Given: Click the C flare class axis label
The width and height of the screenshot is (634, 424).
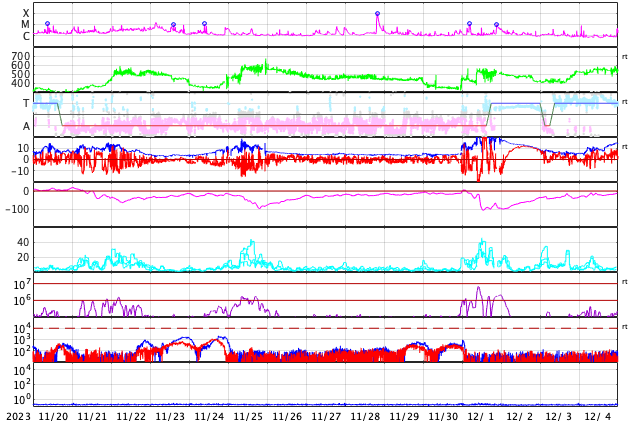Looking at the screenshot, I should [26, 36].
